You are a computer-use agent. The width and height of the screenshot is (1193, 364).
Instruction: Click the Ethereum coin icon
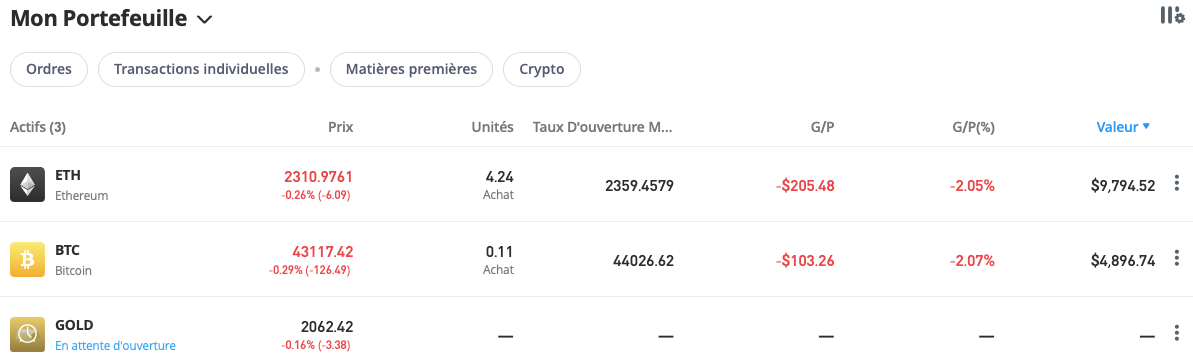coord(27,185)
